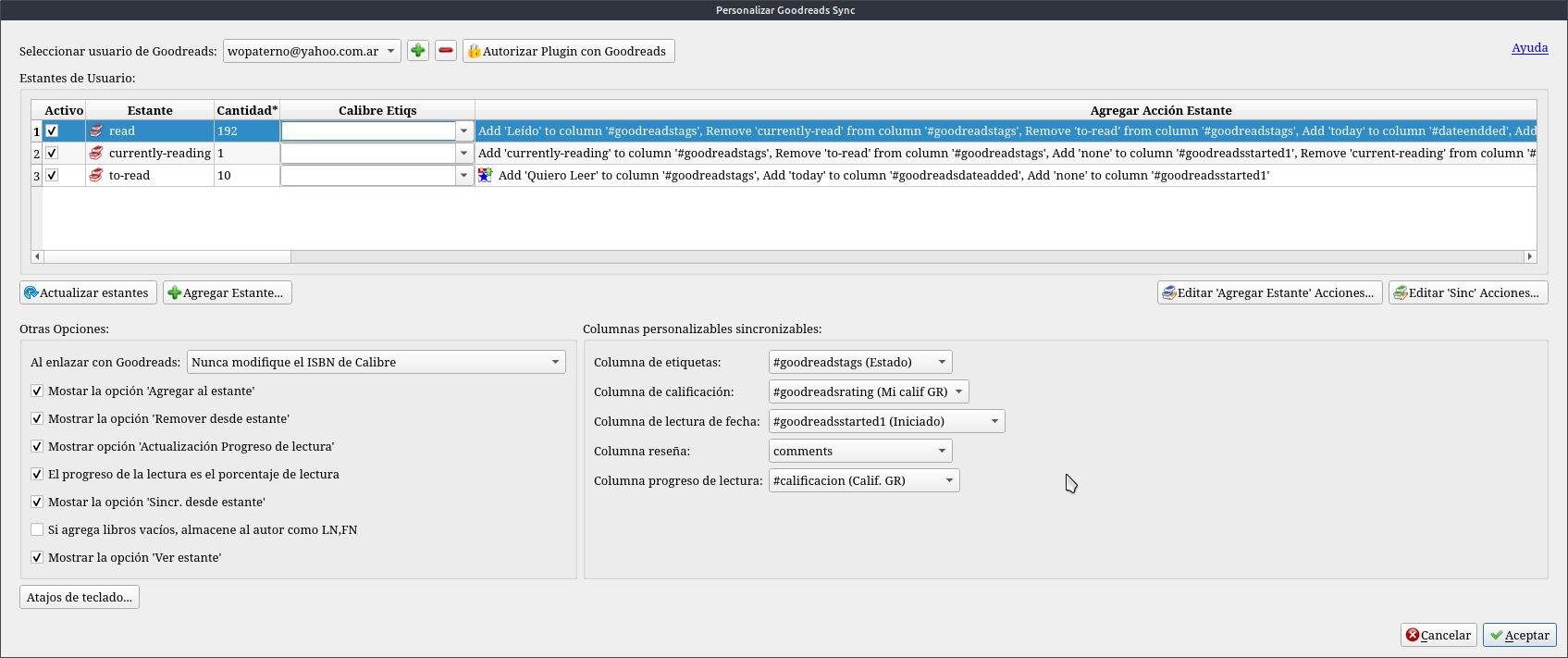Click the 'Agregar Estante...' button
The height and width of the screenshot is (658, 1568).
(x=228, y=292)
